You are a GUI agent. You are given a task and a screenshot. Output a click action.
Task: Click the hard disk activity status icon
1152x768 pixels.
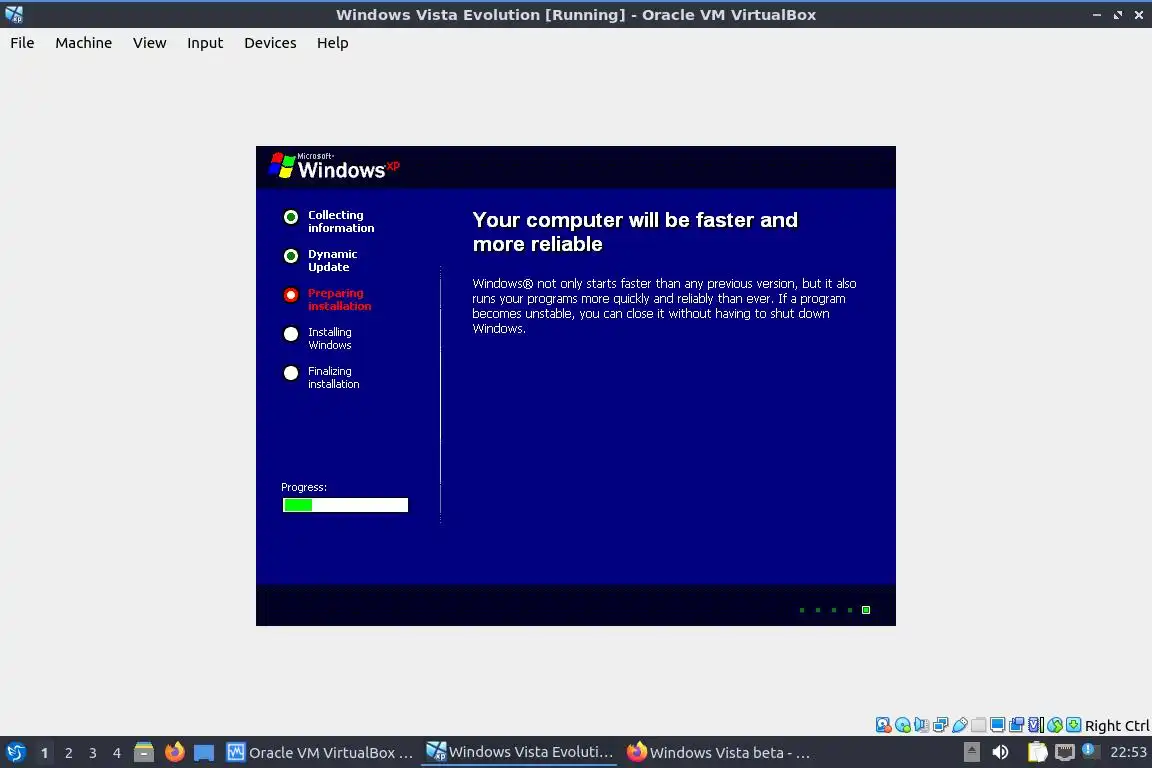pyautogui.click(x=883, y=725)
